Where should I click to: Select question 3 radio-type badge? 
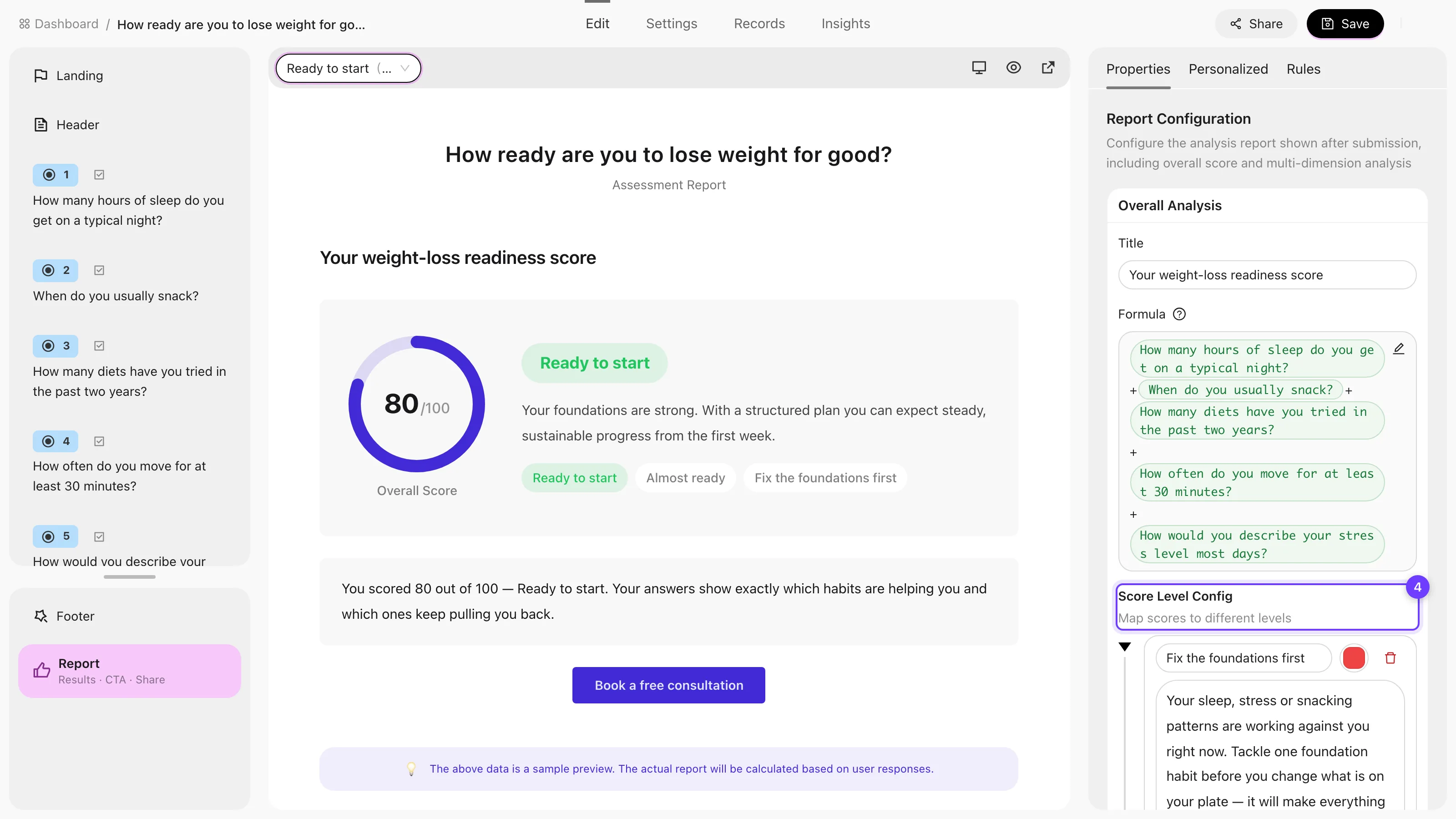pos(56,346)
